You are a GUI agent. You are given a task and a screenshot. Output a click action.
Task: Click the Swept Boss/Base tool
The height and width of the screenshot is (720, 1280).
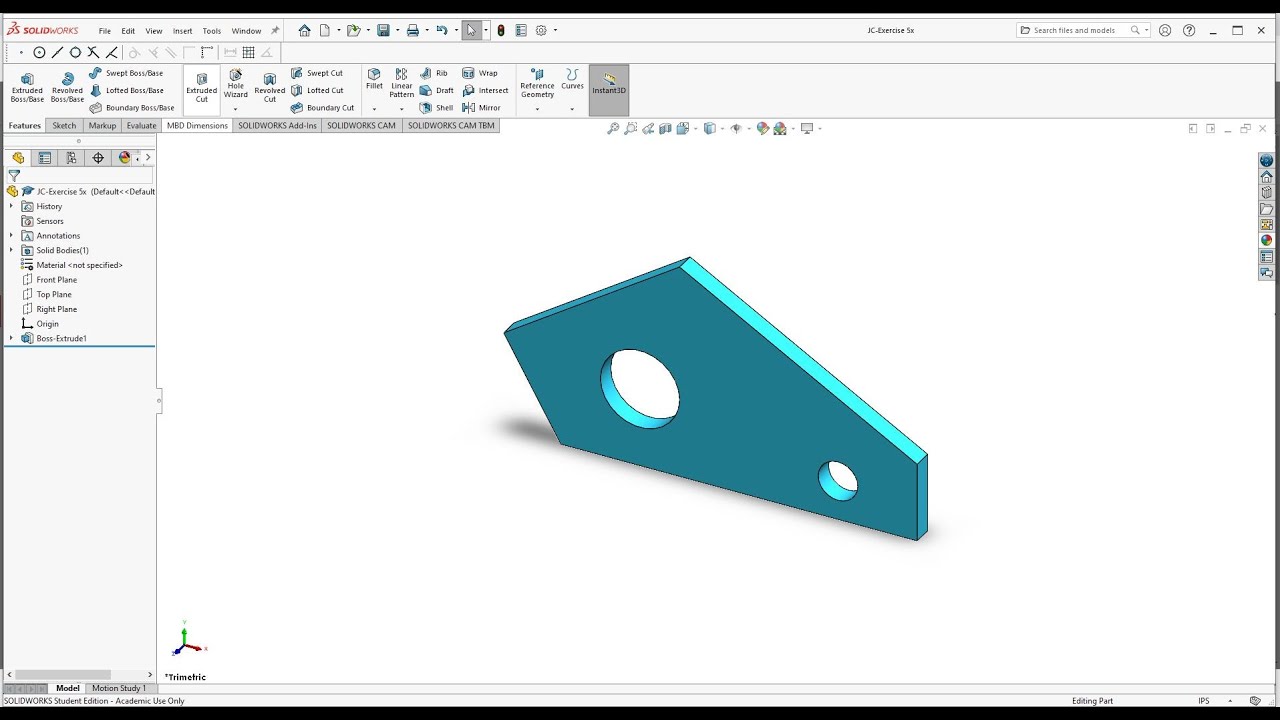[126, 73]
